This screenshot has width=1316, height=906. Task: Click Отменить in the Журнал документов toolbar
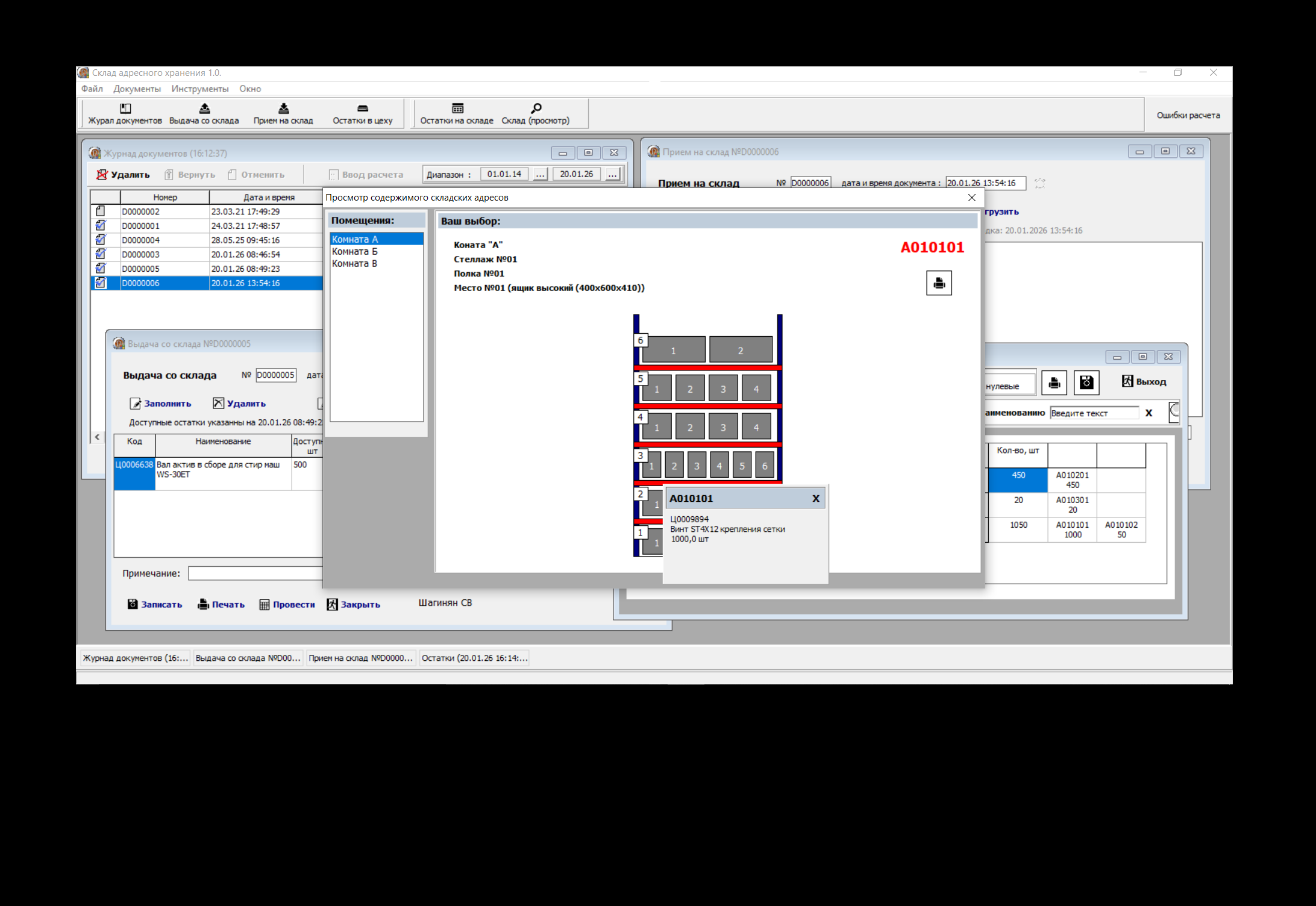(x=256, y=175)
